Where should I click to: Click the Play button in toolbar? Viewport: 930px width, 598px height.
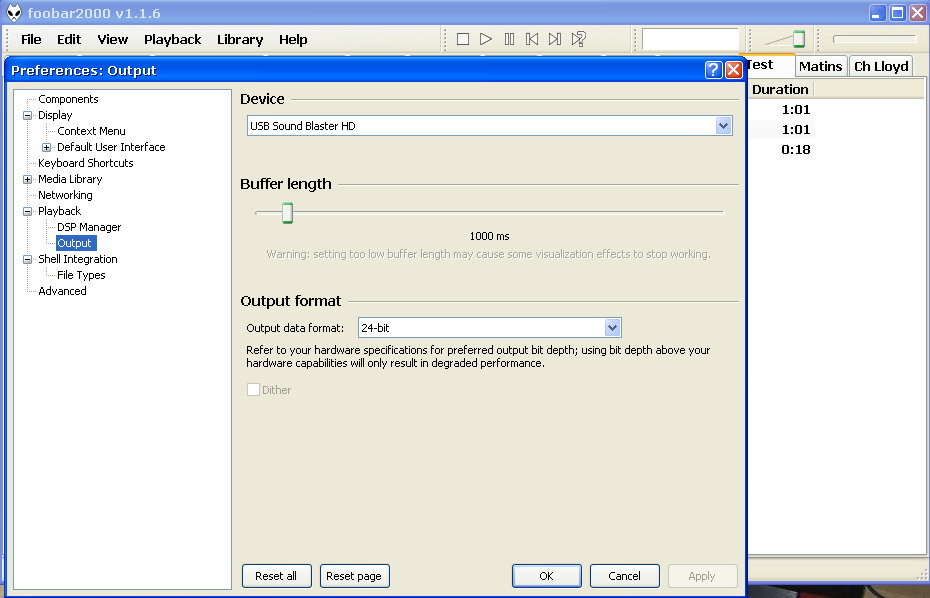coord(486,39)
